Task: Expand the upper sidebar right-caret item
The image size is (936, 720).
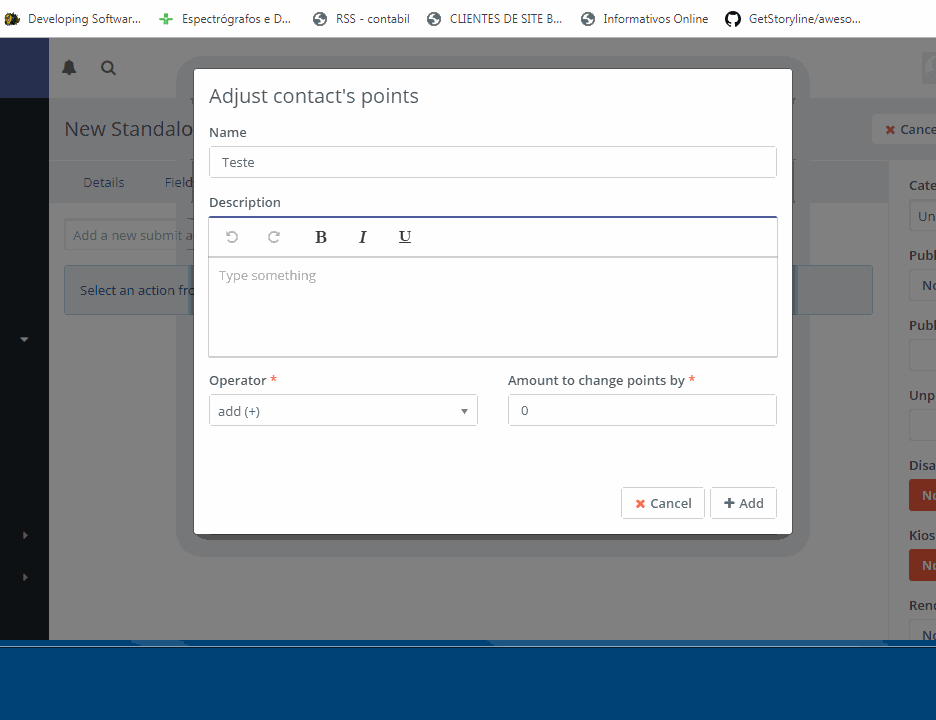Action: [x=25, y=535]
